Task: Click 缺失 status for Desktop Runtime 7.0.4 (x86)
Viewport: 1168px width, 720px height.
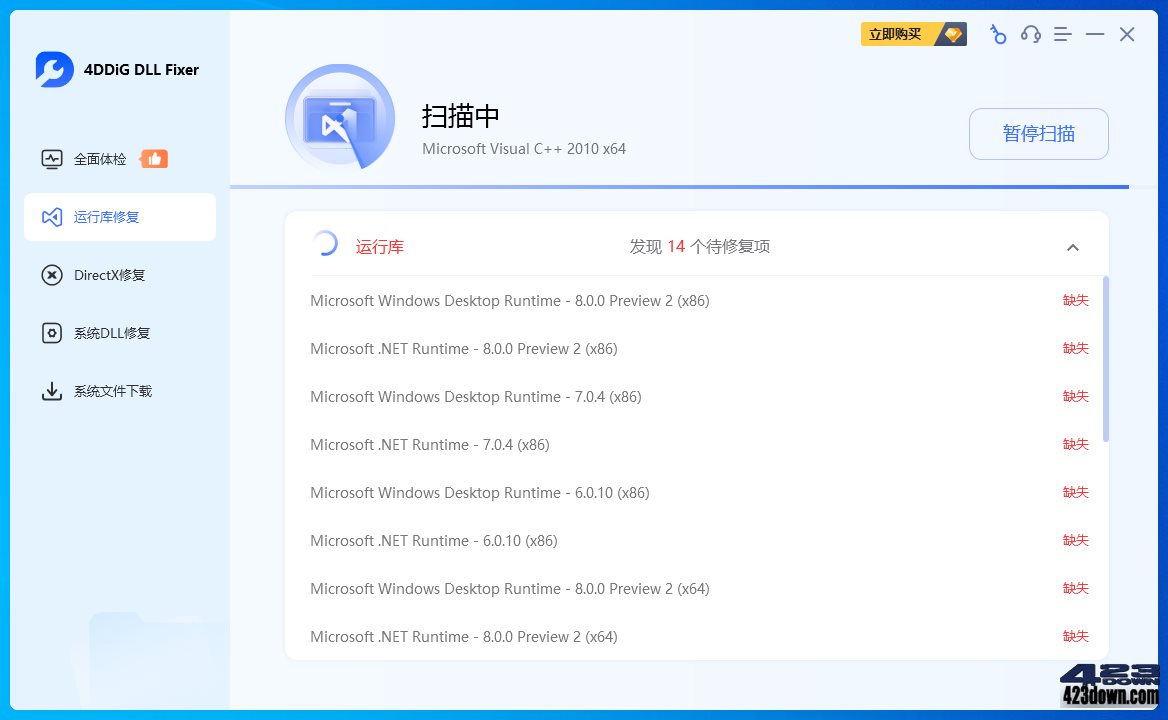Action: (1076, 396)
